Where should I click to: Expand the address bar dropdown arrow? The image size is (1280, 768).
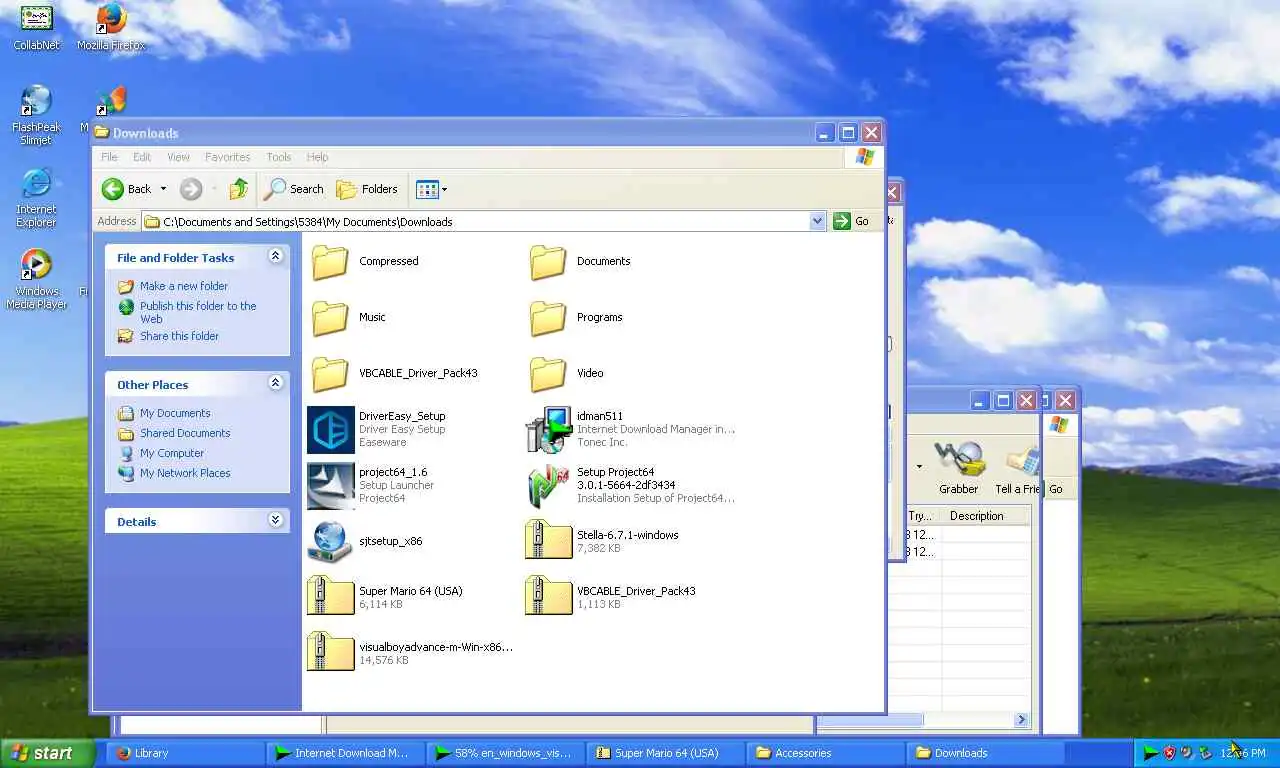(818, 221)
